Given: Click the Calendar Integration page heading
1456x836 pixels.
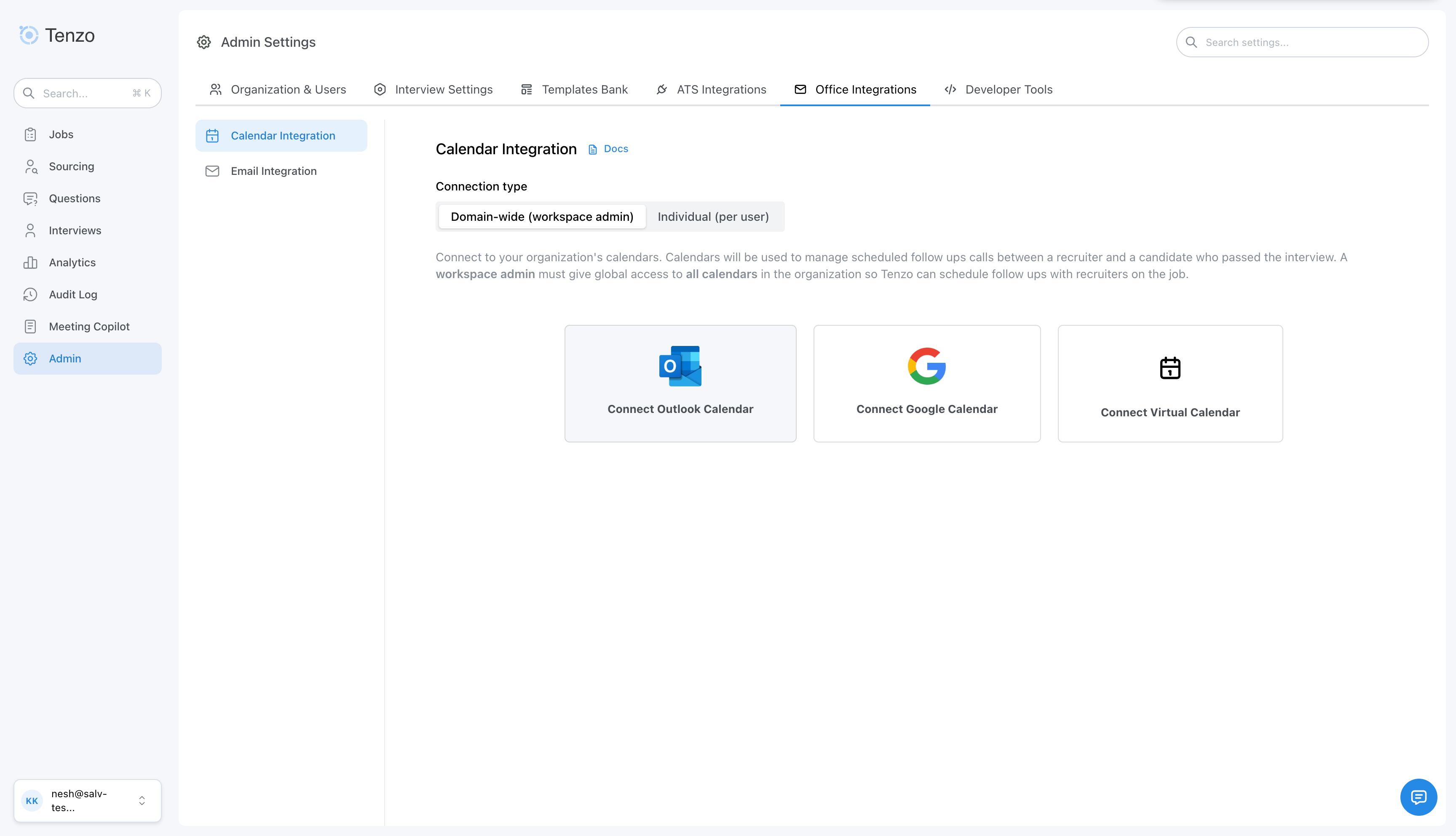Looking at the screenshot, I should (506, 149).
